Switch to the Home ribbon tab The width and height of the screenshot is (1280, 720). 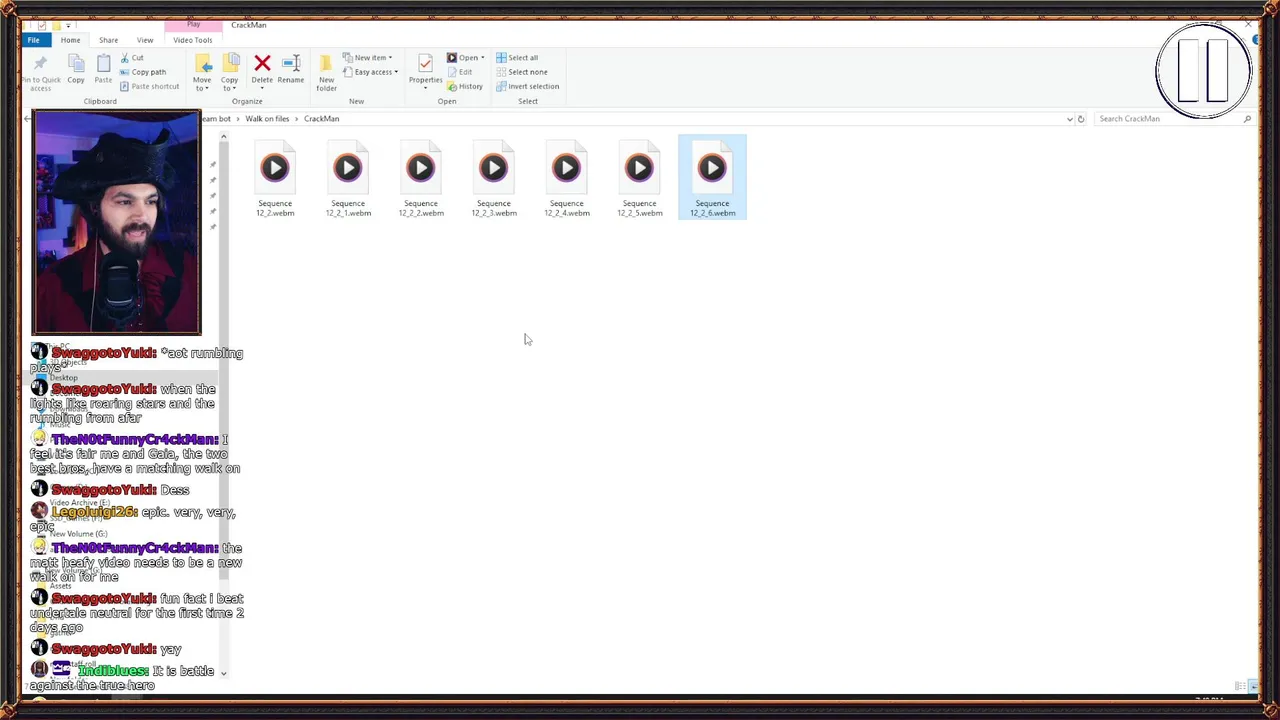70,40
